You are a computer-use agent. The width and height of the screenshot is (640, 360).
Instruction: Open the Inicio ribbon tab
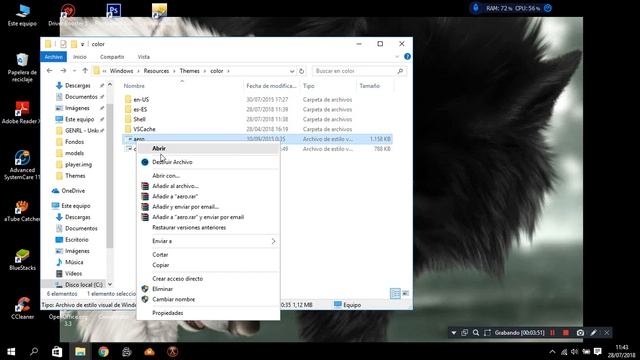pos(80,57)
